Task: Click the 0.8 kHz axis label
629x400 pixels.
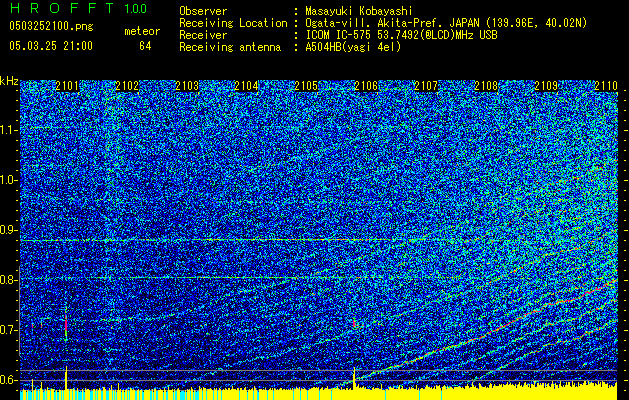Action: tap(9, 280)
